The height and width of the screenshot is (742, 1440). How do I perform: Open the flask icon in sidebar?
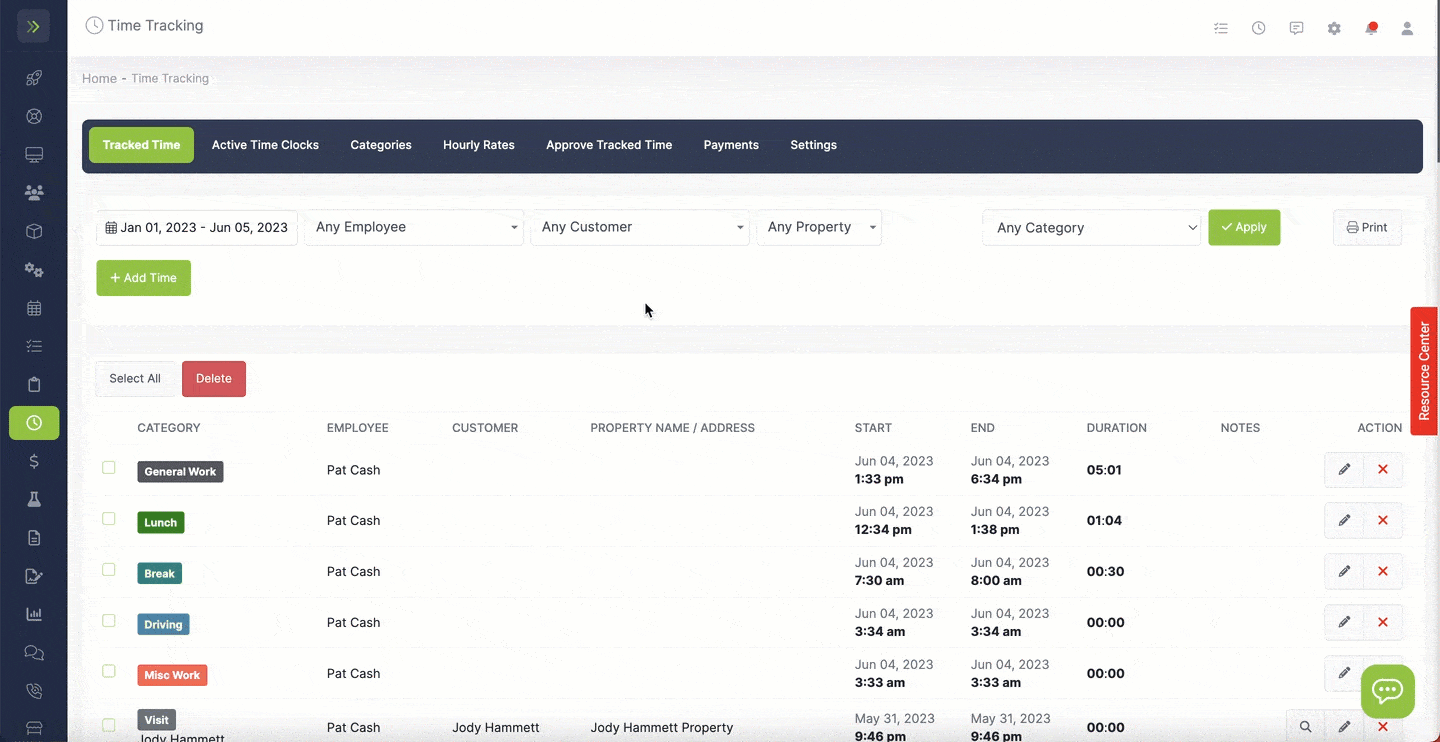point(34,499)
